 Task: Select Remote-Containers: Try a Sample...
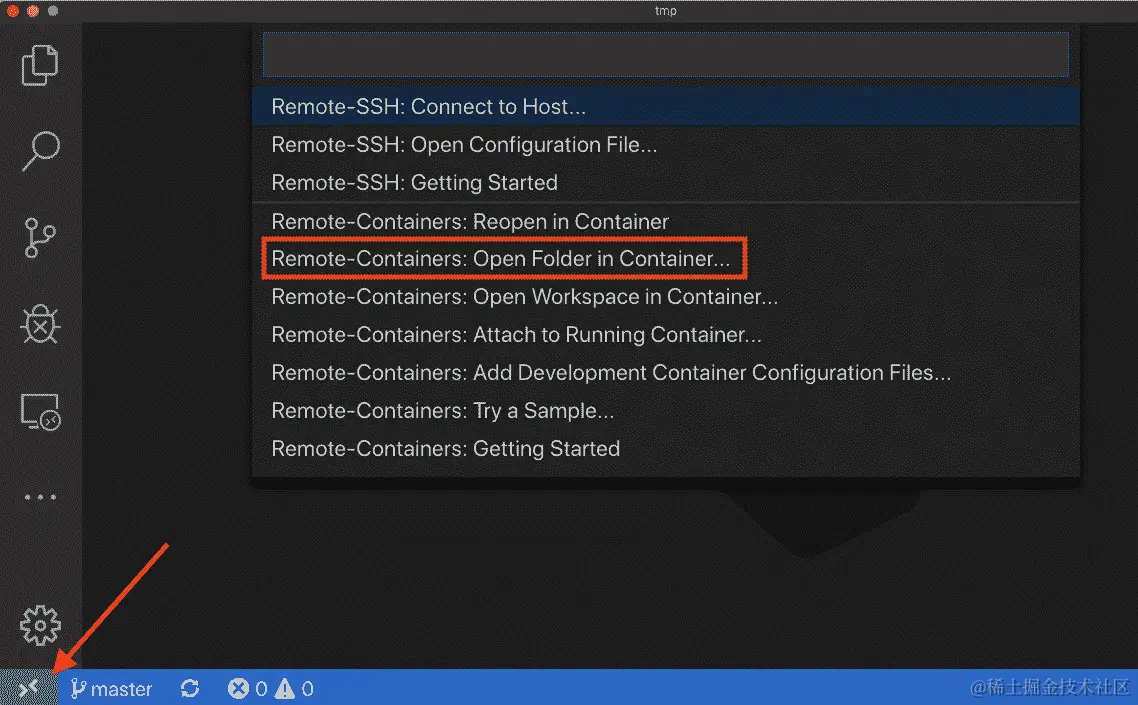click(666, 410)
